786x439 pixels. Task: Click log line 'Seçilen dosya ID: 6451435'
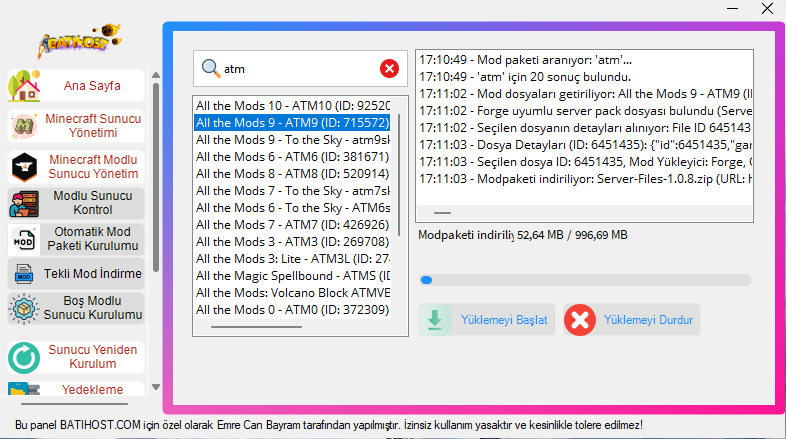pyautogui.click(x=585, y=162)
